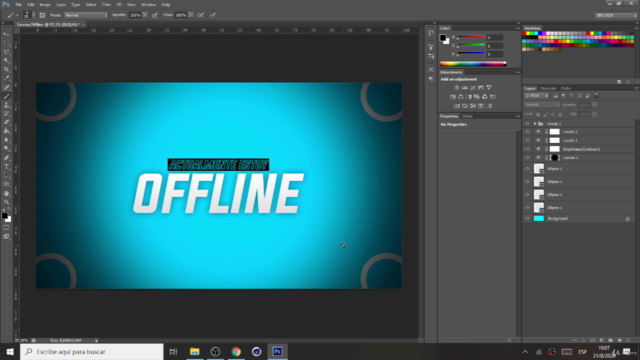Hide the Curves 1 layer
The image size is (640, 360).
click(x=527, y=158)
